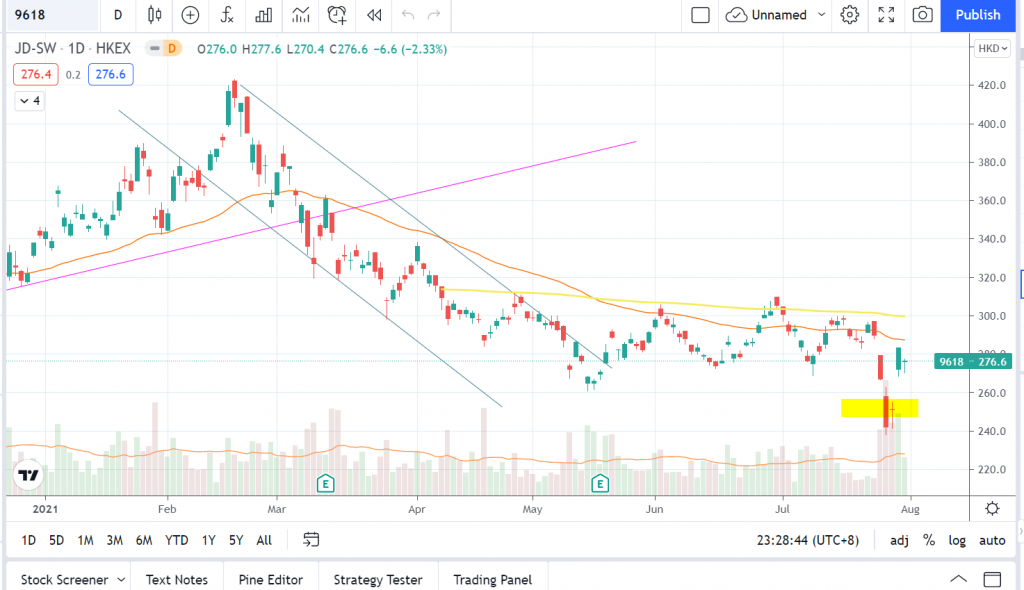Take a snapshot with camera icon
This screenshot has width=1024, height=590.
pyautogui.click(x=922, y=15)
